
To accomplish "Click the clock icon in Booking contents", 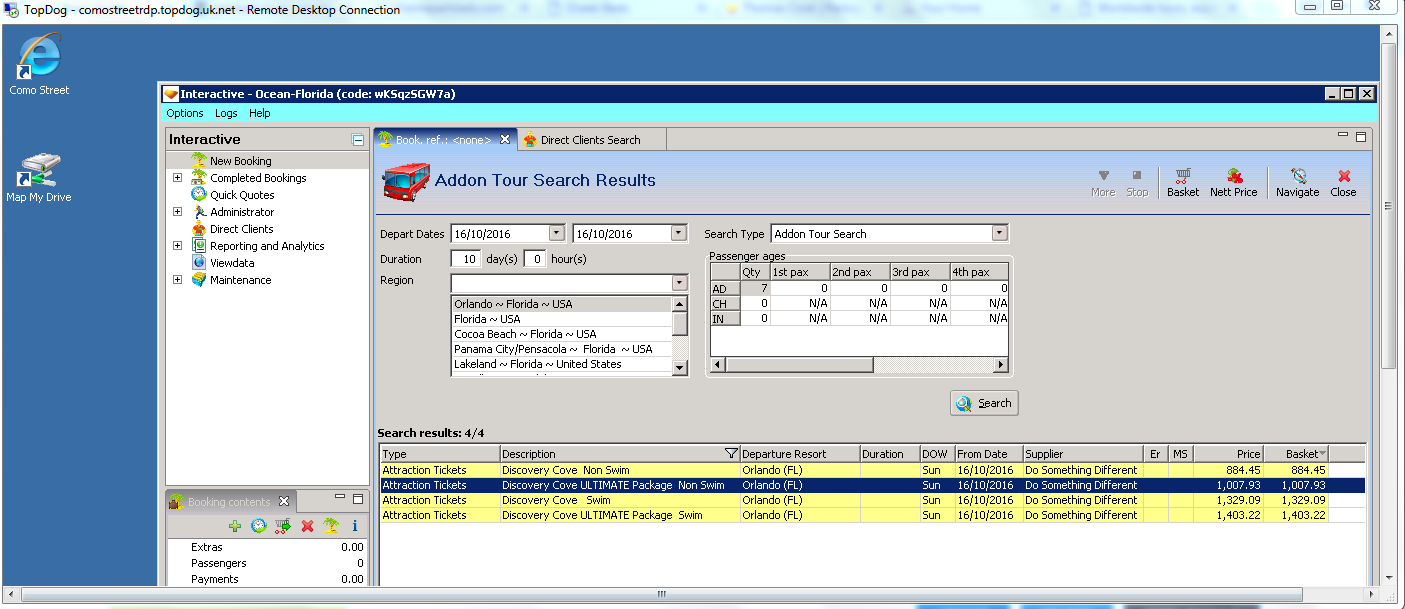I will click(259, 526).
